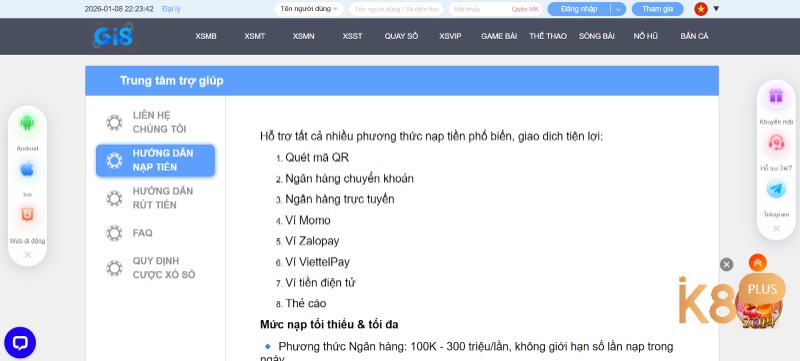Open the SÒNG BÀI menu
The width and height of the screenshot is (800, 361).
[x=596, y=36]
